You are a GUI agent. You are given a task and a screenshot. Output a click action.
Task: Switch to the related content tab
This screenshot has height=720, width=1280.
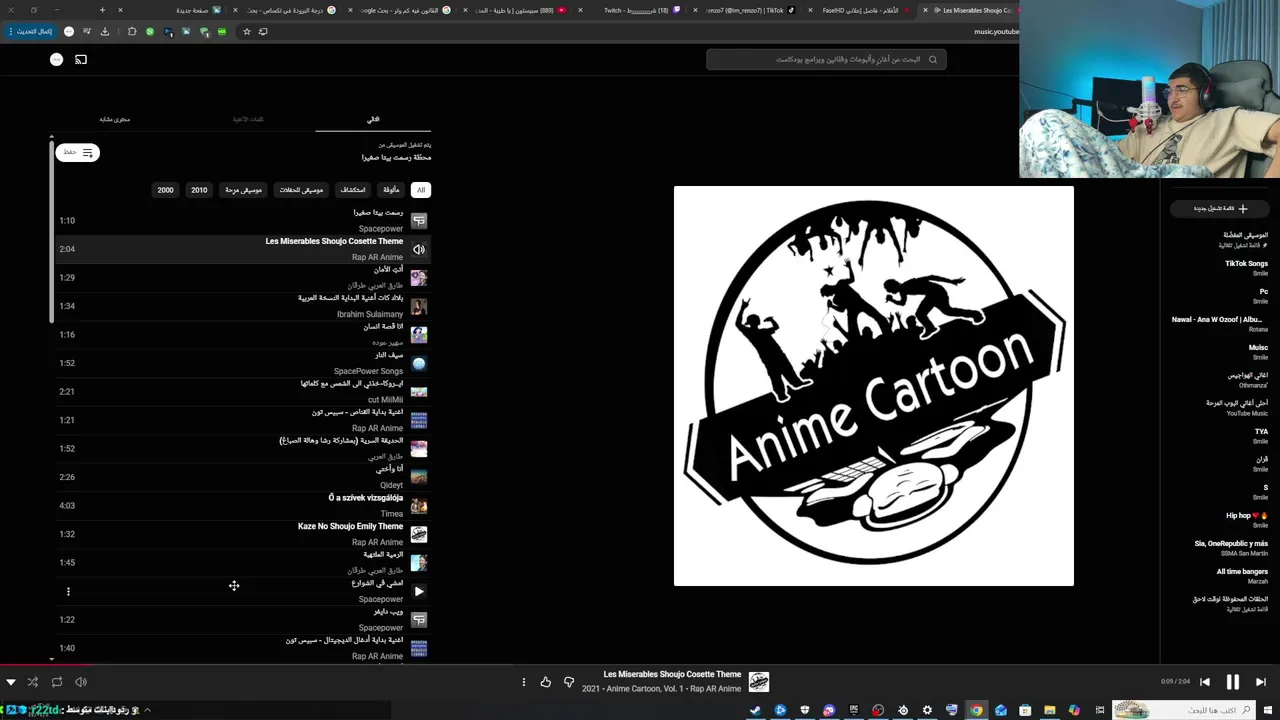[x=115, y=119]
